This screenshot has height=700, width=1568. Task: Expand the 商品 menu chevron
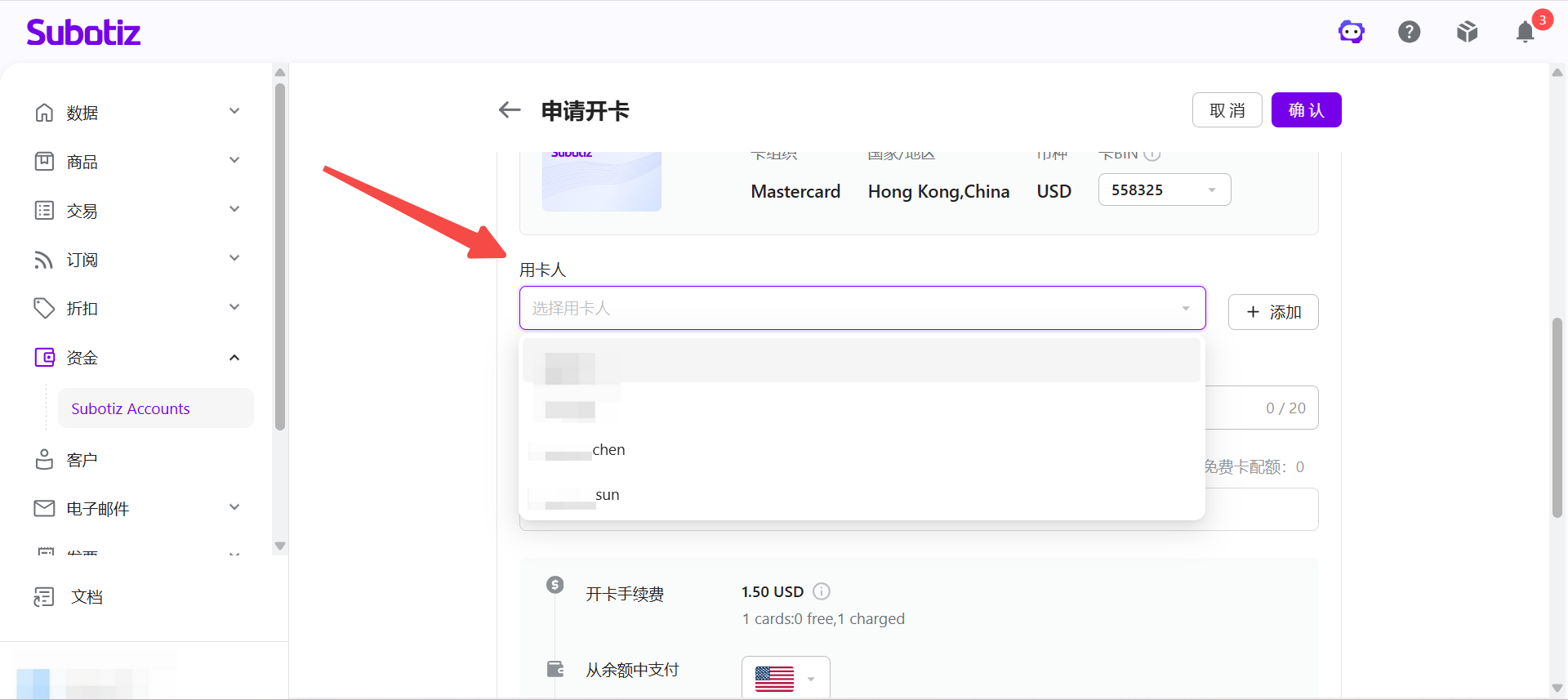[x=234, y=160]
